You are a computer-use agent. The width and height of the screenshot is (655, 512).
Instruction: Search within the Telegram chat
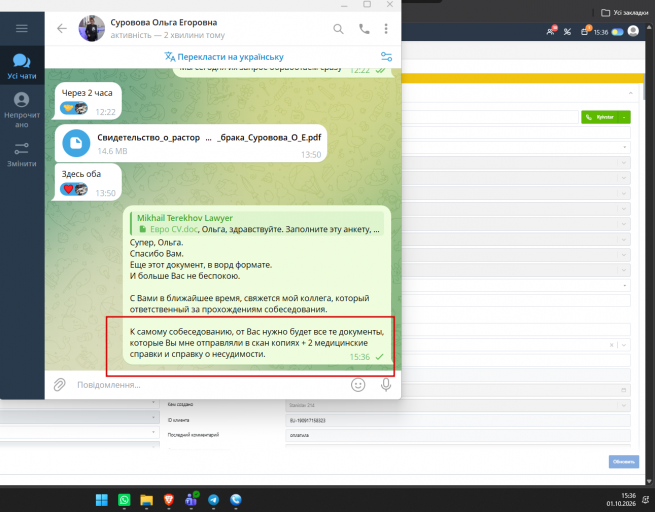coord(338,29)
